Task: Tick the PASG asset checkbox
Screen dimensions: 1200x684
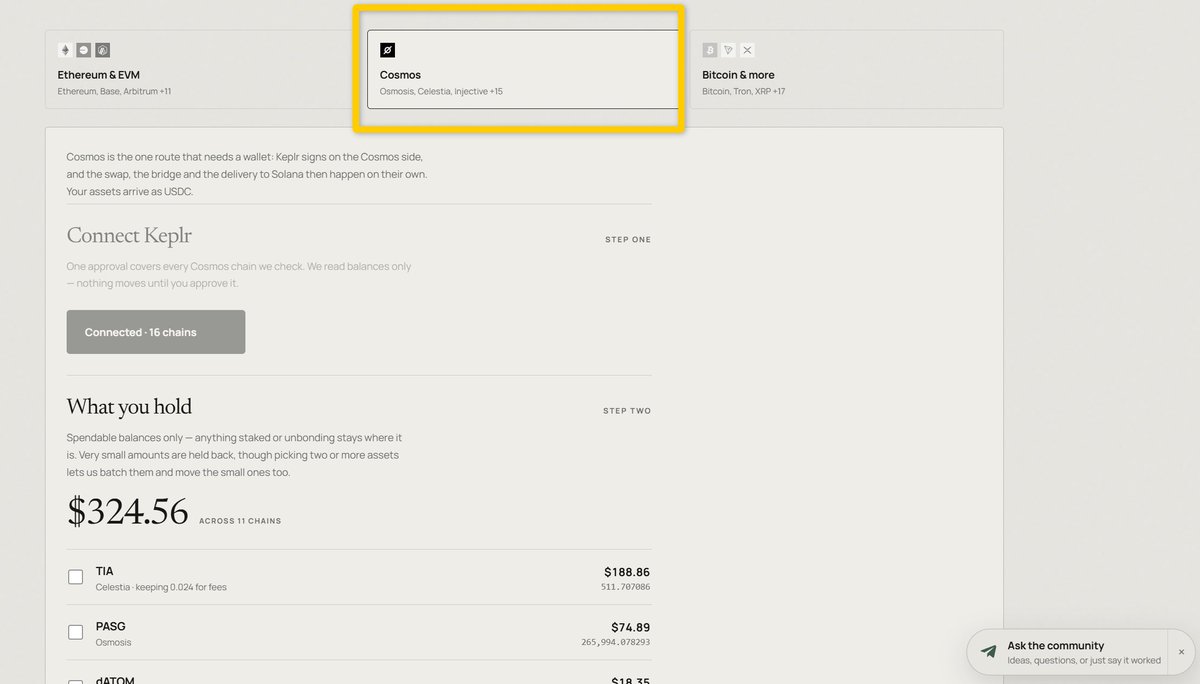Action: pyautogui.click(x=75, y=632)
